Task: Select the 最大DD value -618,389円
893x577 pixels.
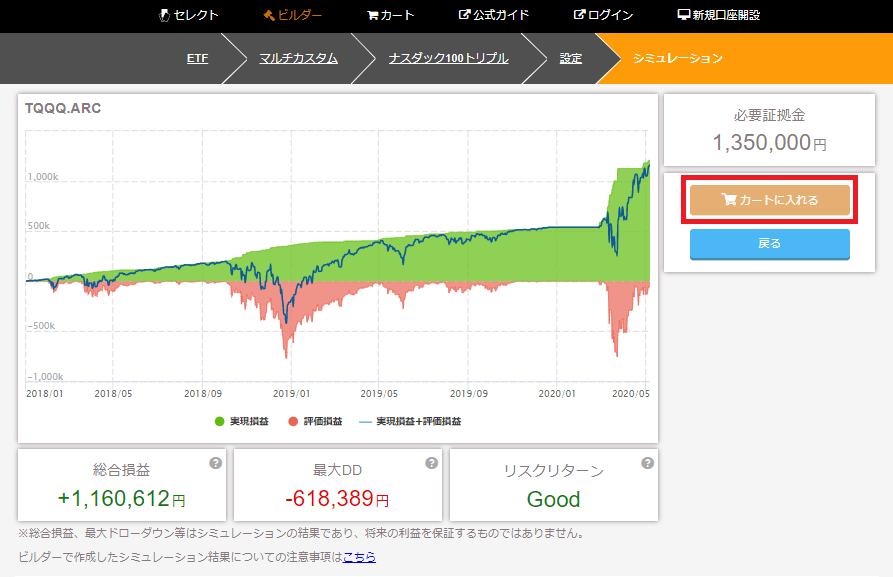Action: (337, 499)
